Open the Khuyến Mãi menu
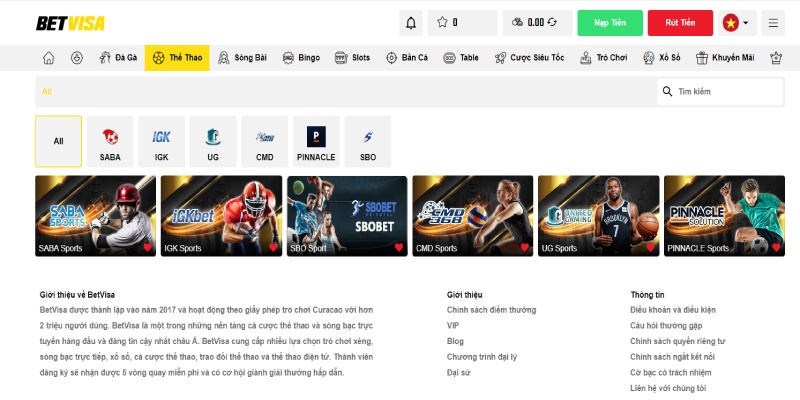The height and width of the screenshot is (400, 800). tap(725, 58)
